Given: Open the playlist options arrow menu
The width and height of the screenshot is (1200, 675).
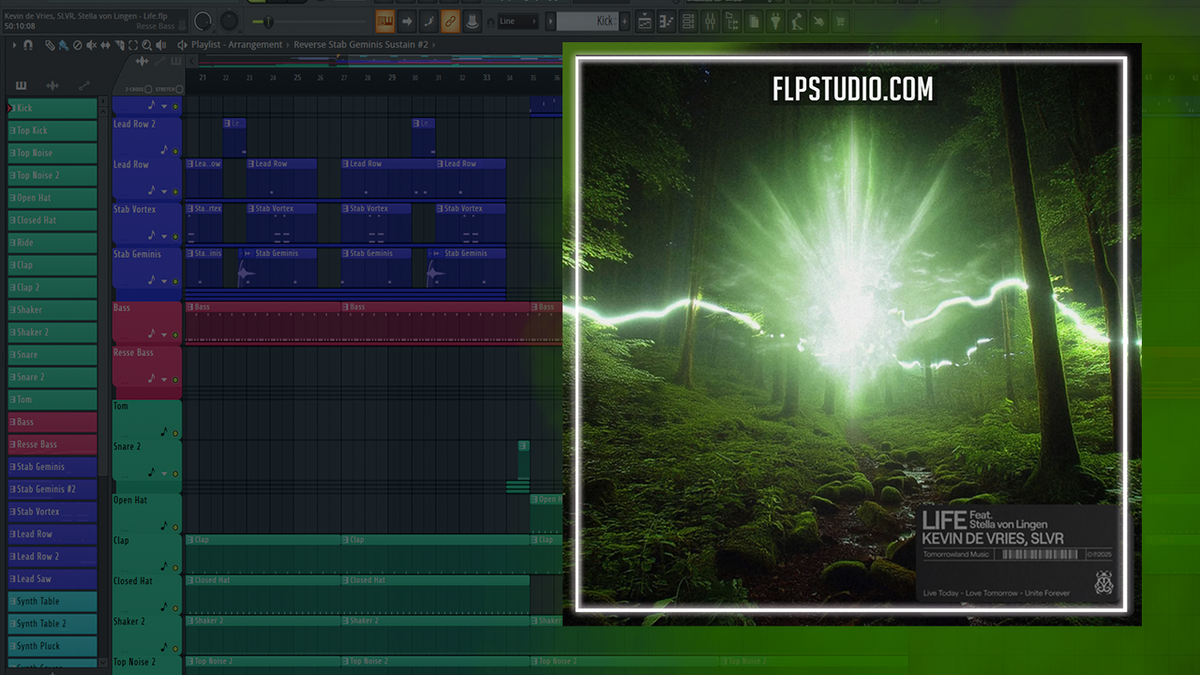Looking at the screenshot, I should (x=13, y=44).
